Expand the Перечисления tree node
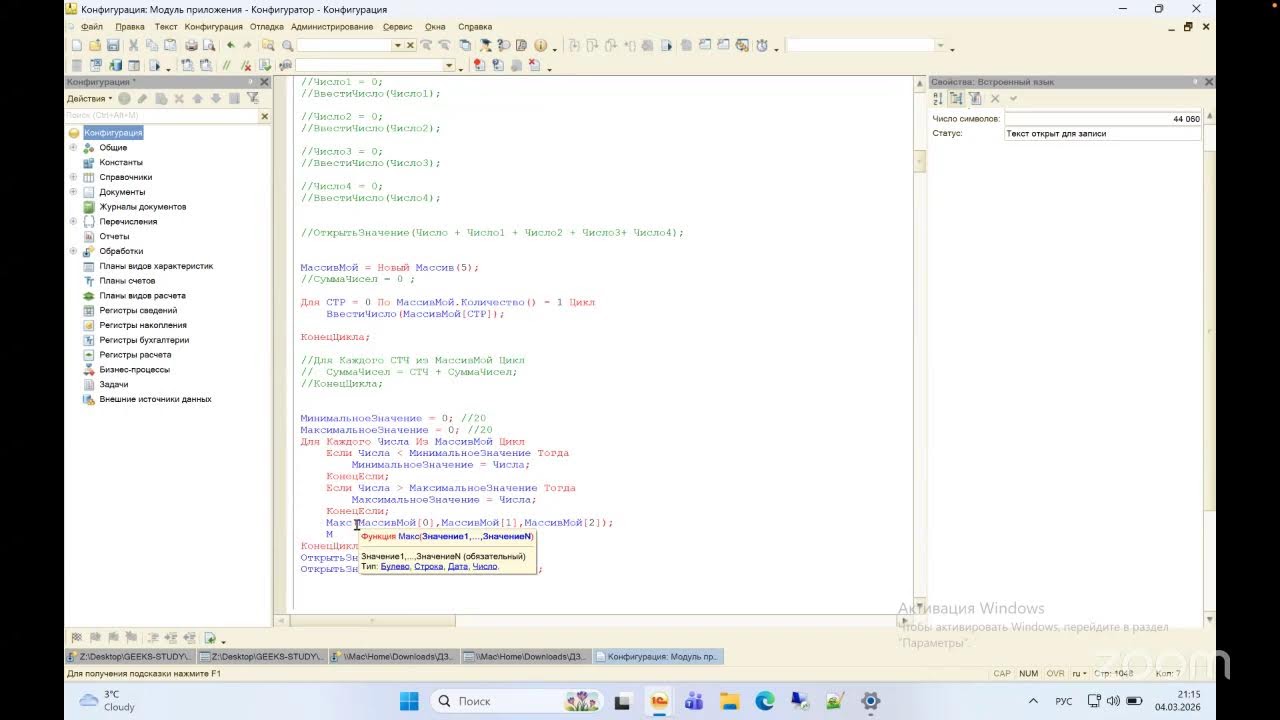1280x720 pixels. tap(73, 221)
